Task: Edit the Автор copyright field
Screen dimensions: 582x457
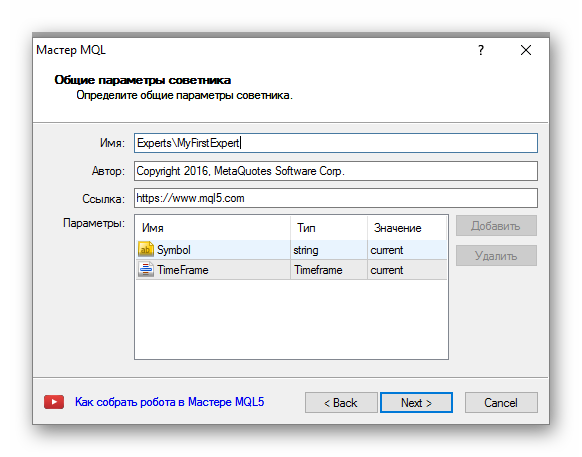Action: click(336, 171)
